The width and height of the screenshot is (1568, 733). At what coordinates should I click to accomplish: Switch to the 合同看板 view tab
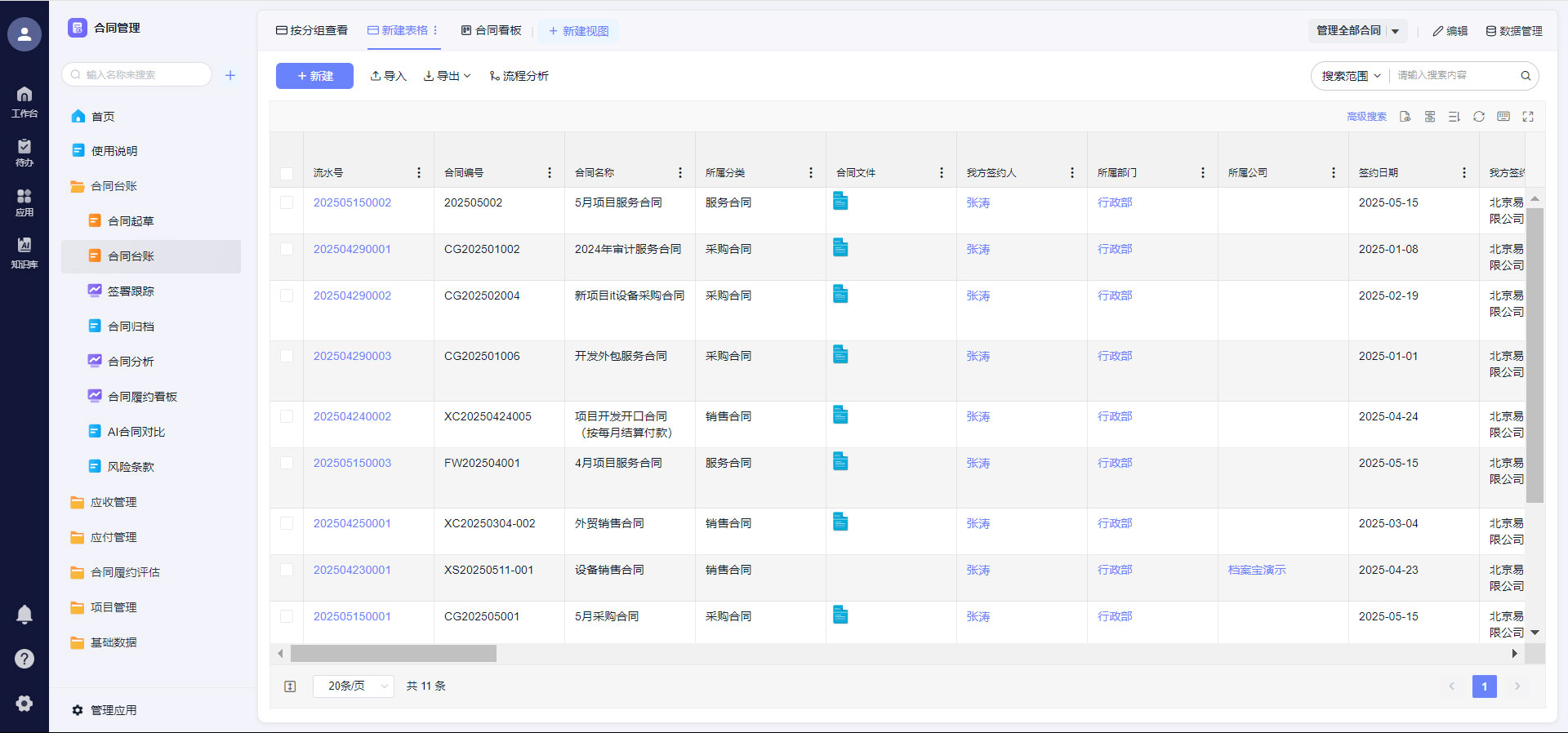click(x=491, y=30)
